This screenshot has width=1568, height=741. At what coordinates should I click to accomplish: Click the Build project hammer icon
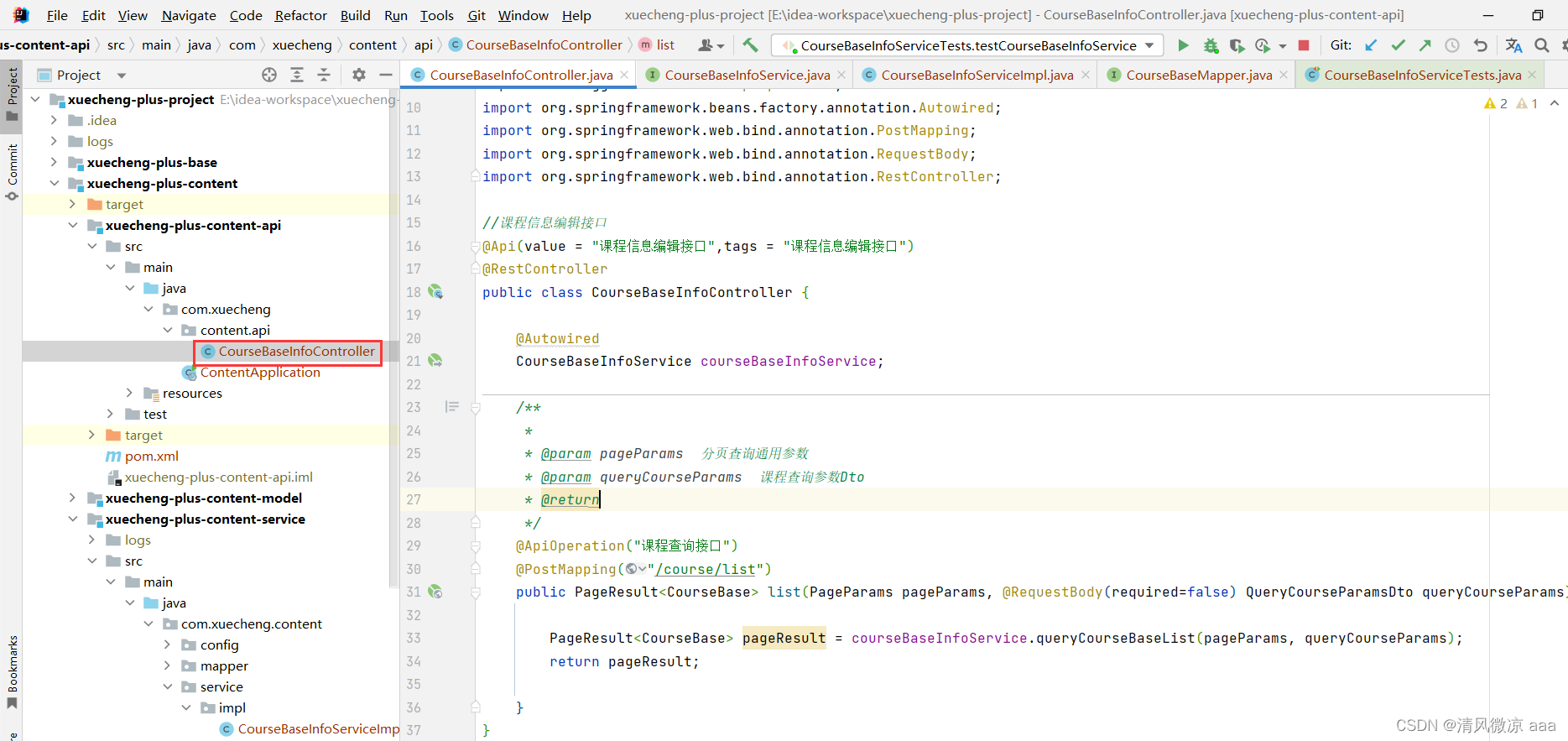pos(750,45)
